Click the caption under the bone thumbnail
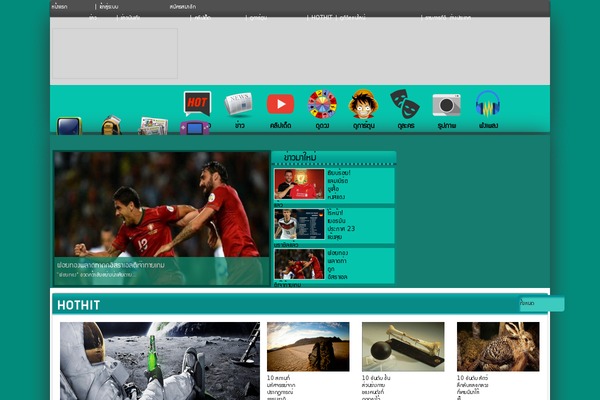The width and height of the screenshot is (600, 400). click(x=376, y=387)
